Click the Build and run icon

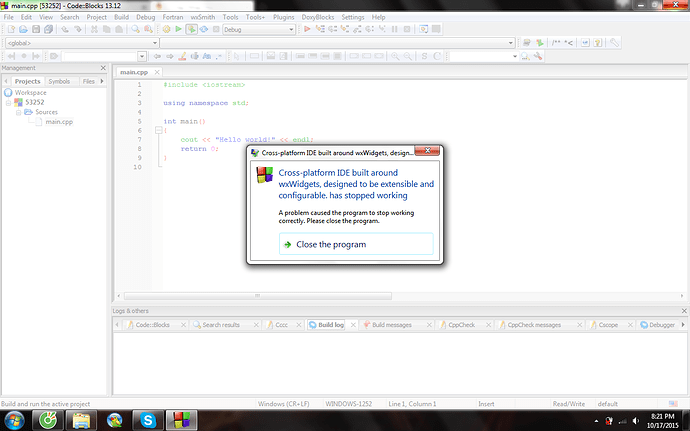click(x=191, y=29)
